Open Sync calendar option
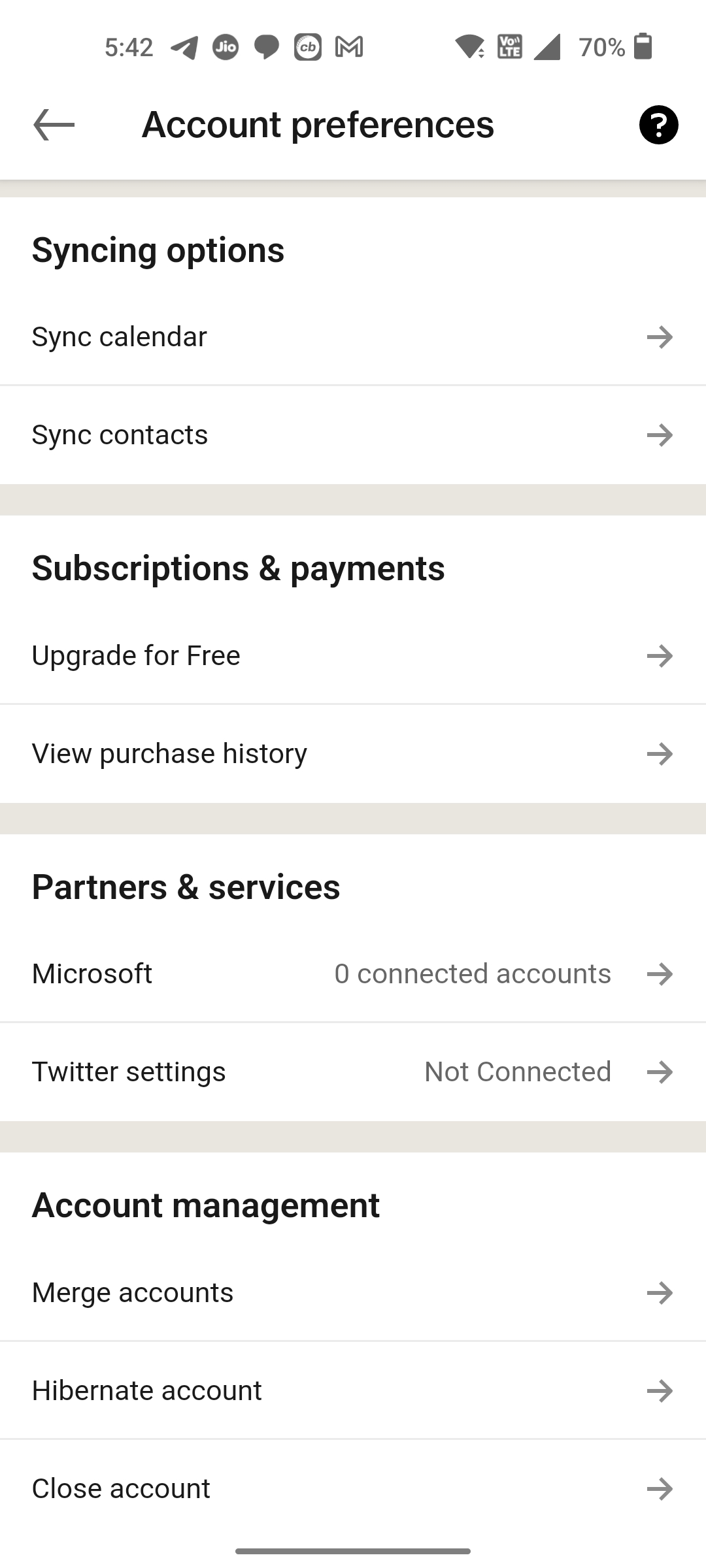 click(x=119, y=337)
